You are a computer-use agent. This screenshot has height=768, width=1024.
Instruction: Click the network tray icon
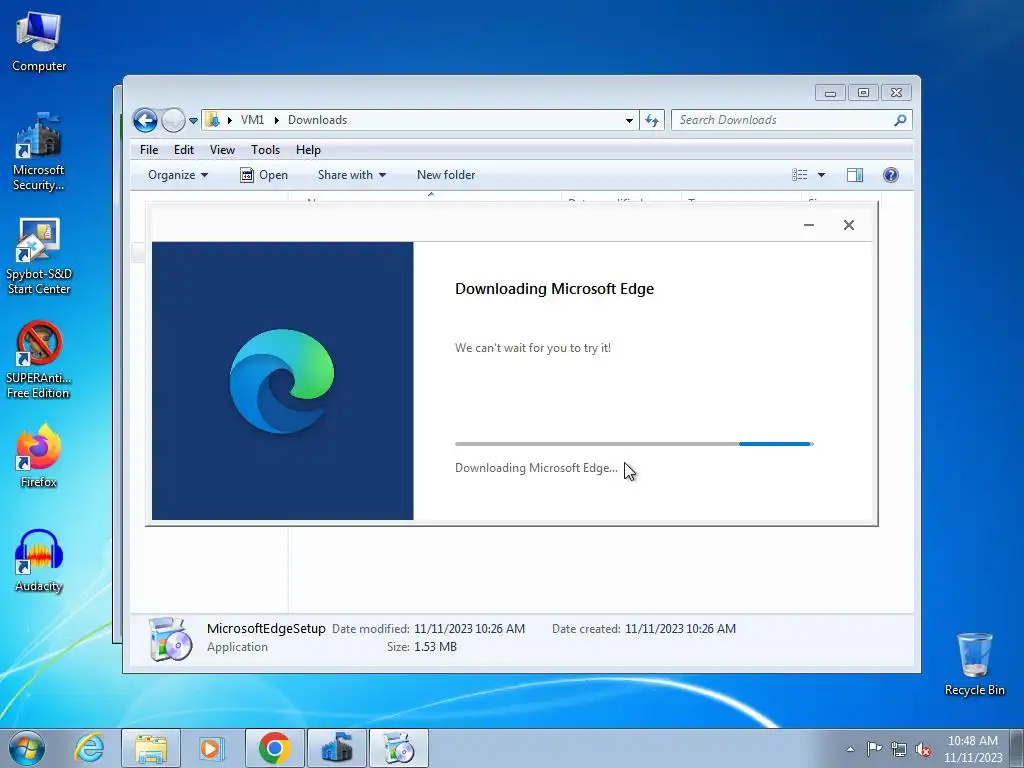click(x=899, y=749)
